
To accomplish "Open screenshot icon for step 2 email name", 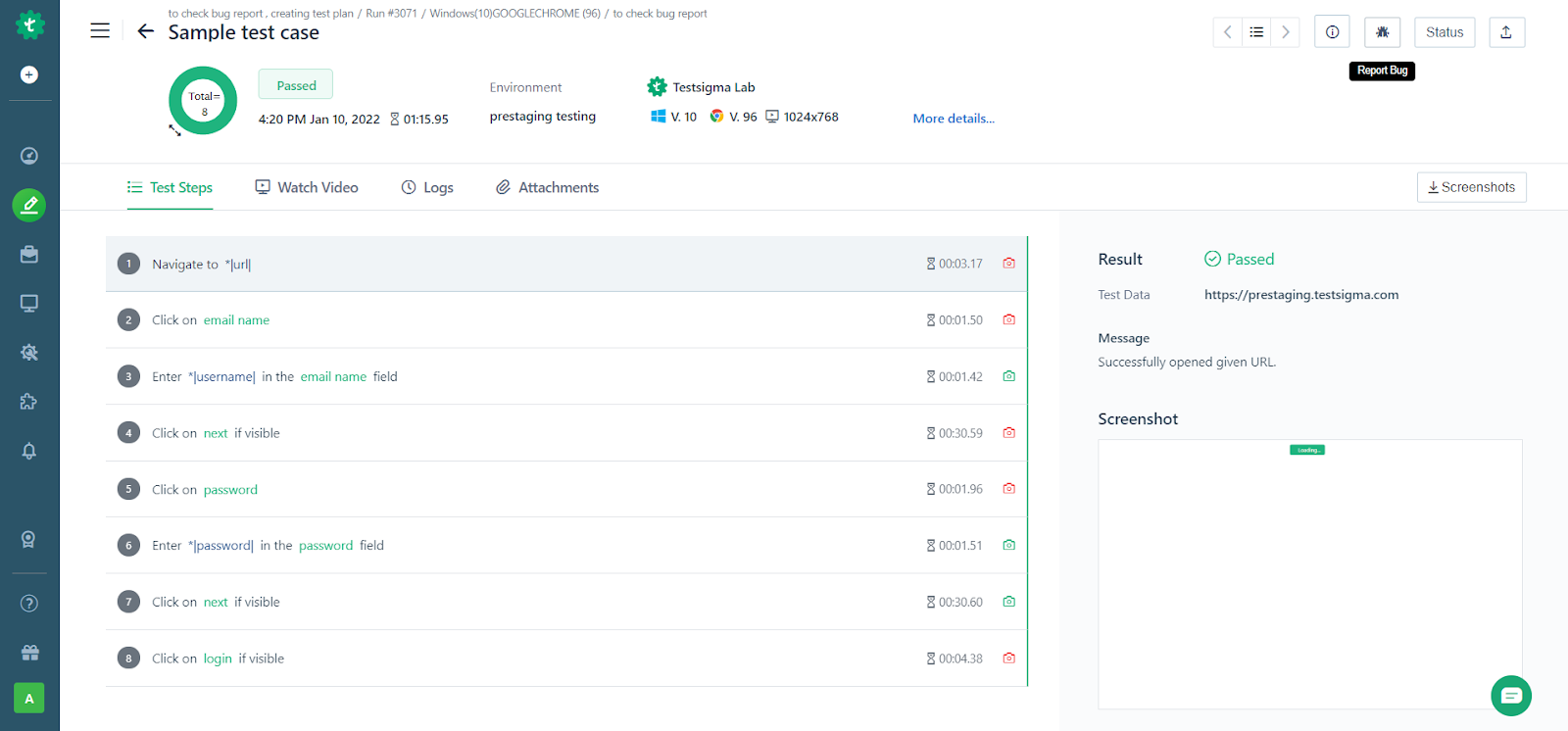I will (1008, 319).
